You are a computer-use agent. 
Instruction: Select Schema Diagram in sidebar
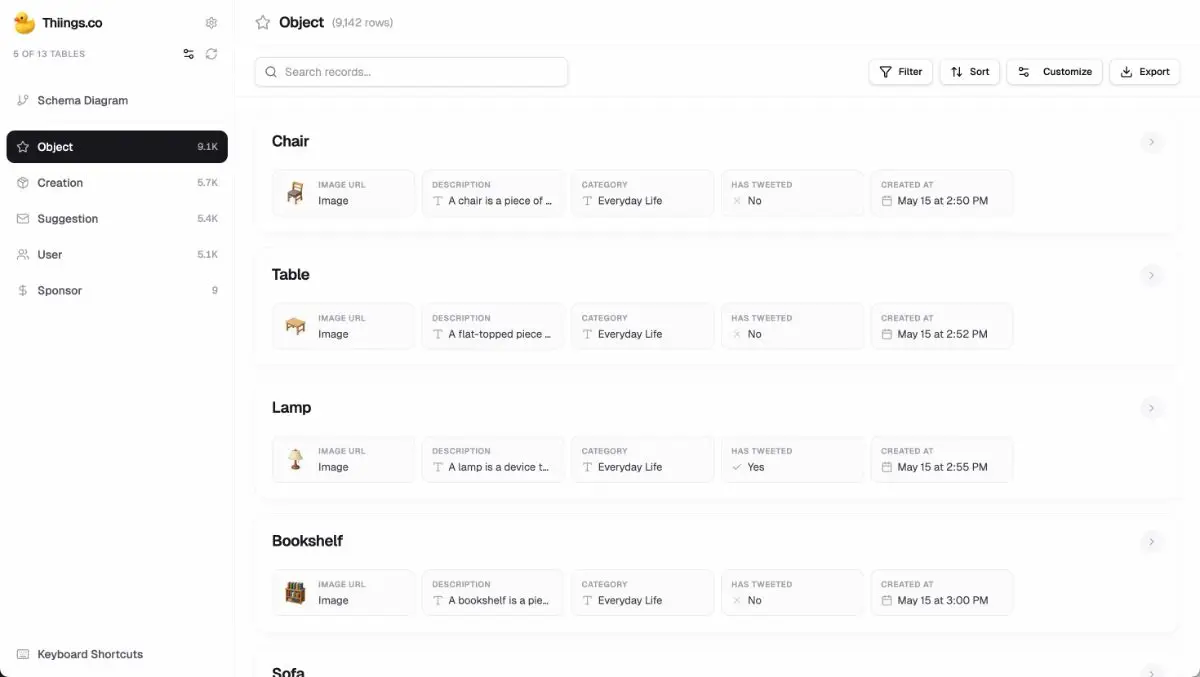point(82,101)
